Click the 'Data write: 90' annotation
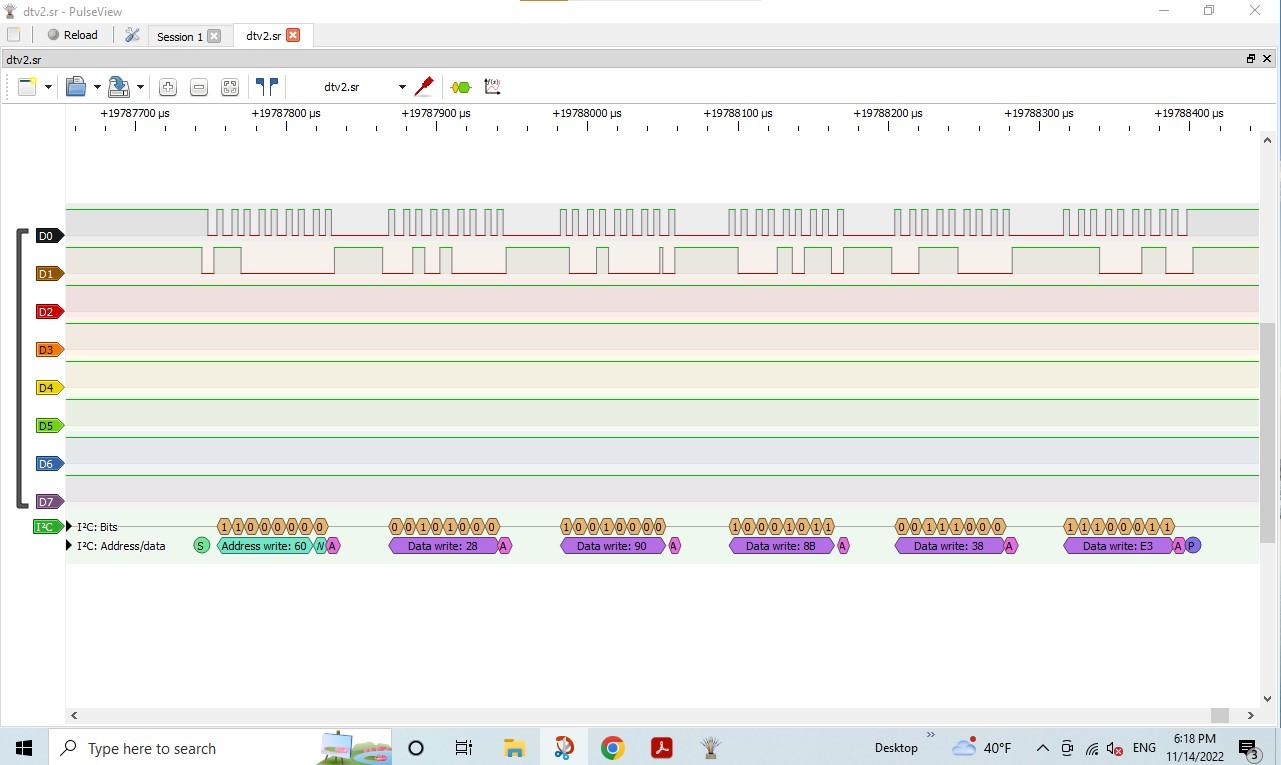 click(612, 546)
